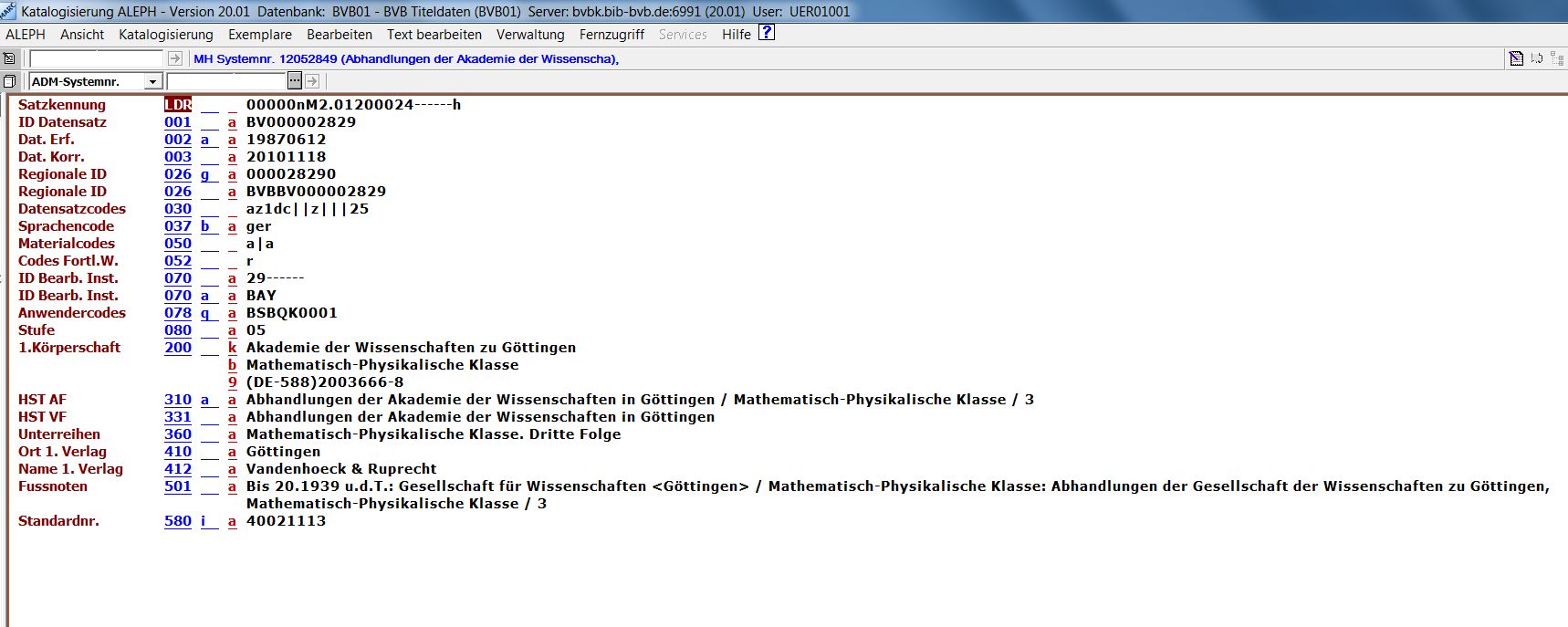The height and width of the screenshot is (627, 1568).
Task: Click the ALEPH application icon in title bar
Action: pos(8,11)
